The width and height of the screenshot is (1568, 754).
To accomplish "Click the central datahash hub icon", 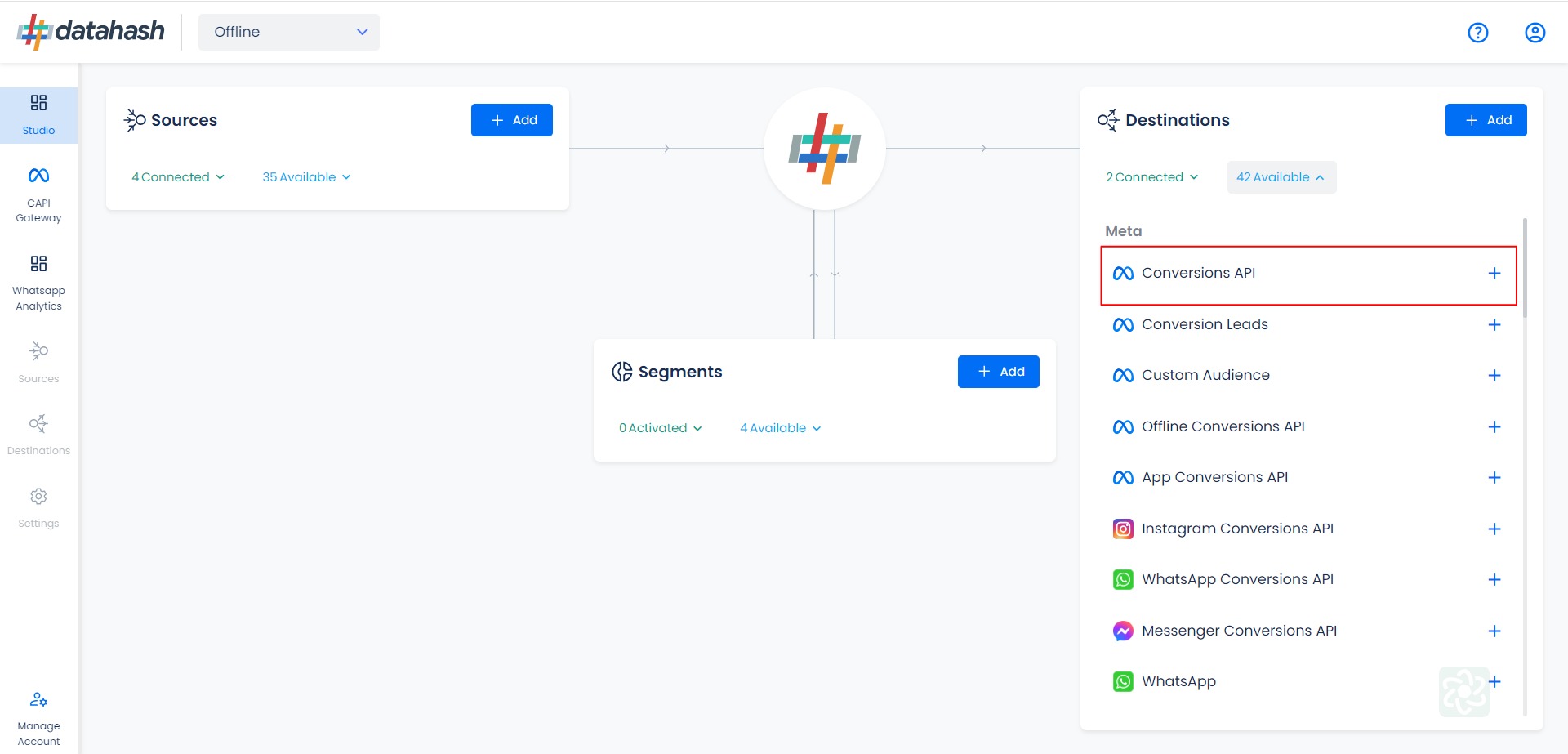I will 824,149.
